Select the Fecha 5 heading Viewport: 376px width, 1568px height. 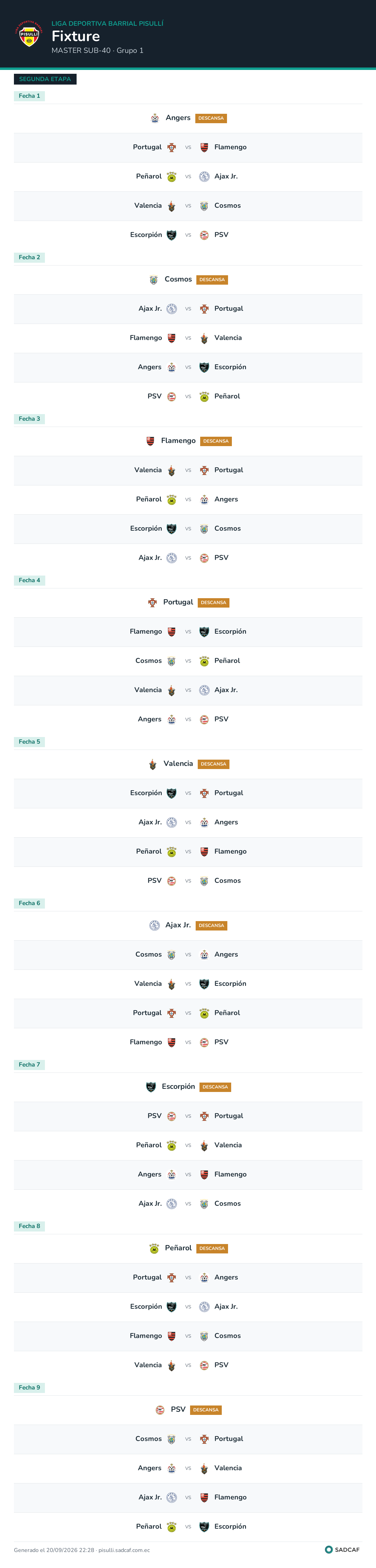(29, 742)
